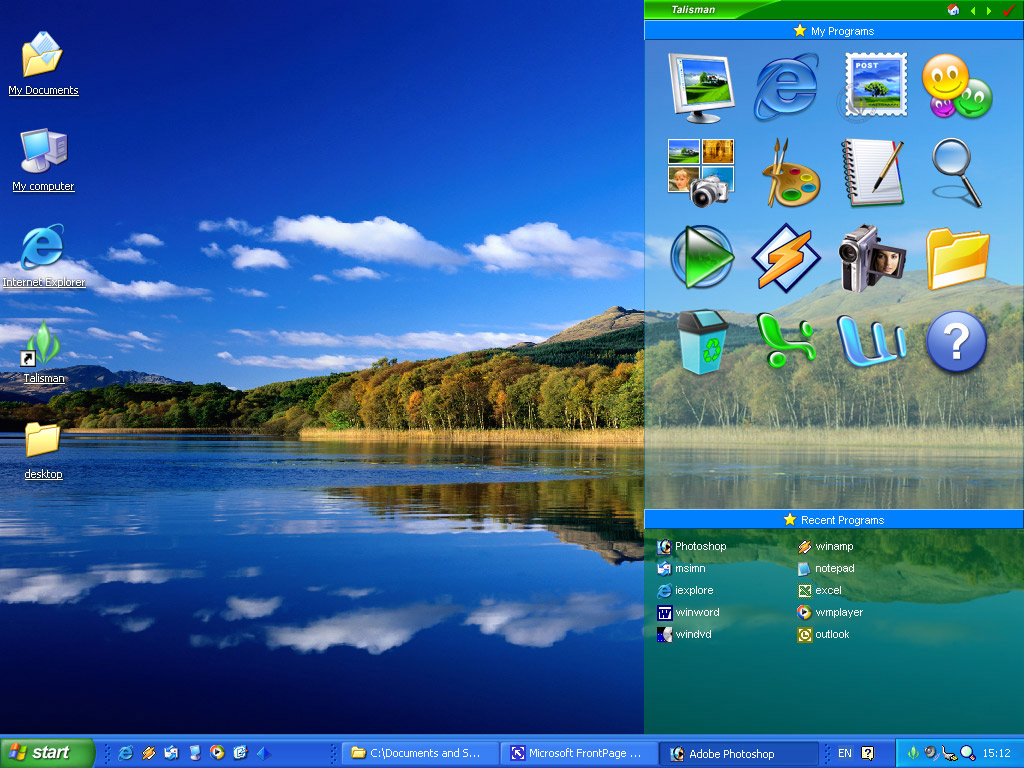
Task: Go to next page with right arrow
Action: pyautogui.click(x=989, y=10)
